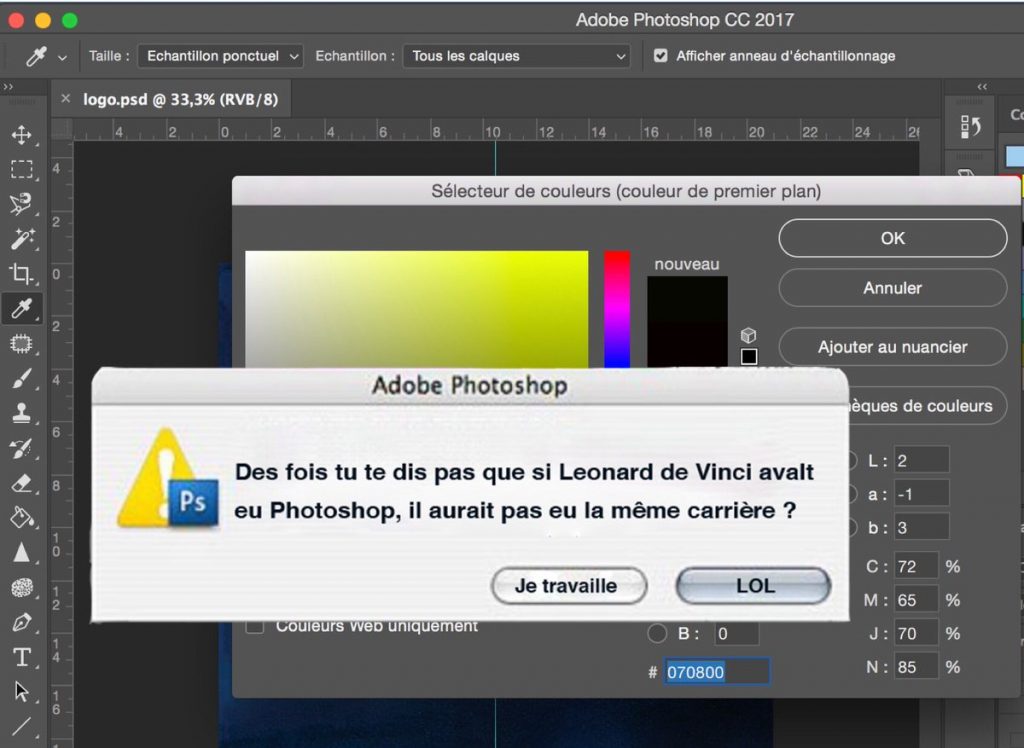Click the C percentage input field
This screenshot has height=748, width=1024.
tap(916, 566)
